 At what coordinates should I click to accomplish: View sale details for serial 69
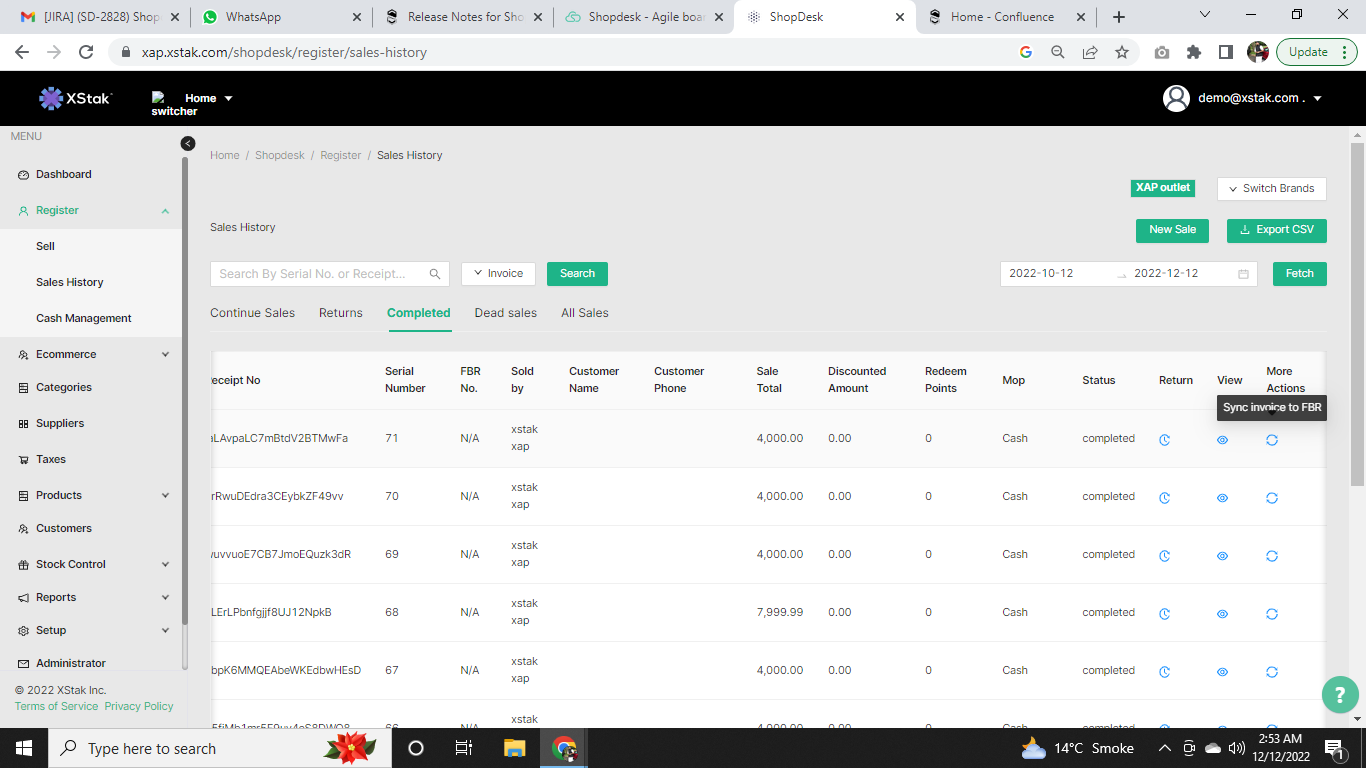click(1222, 556)
